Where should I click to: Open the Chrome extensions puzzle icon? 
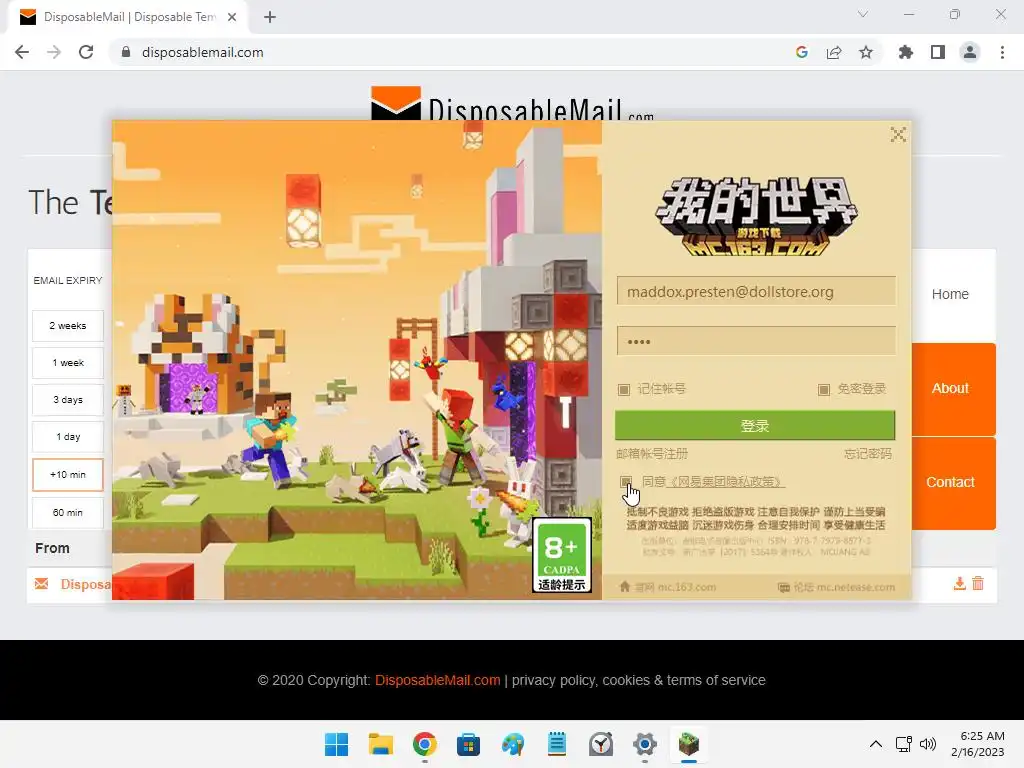906,52
